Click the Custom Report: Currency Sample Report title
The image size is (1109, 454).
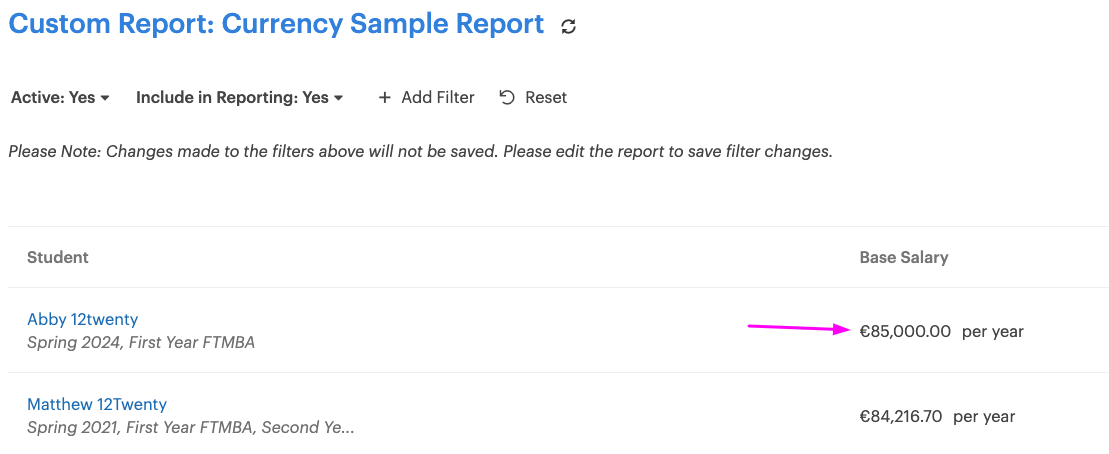pyautogui.click(x=277, y=25)
